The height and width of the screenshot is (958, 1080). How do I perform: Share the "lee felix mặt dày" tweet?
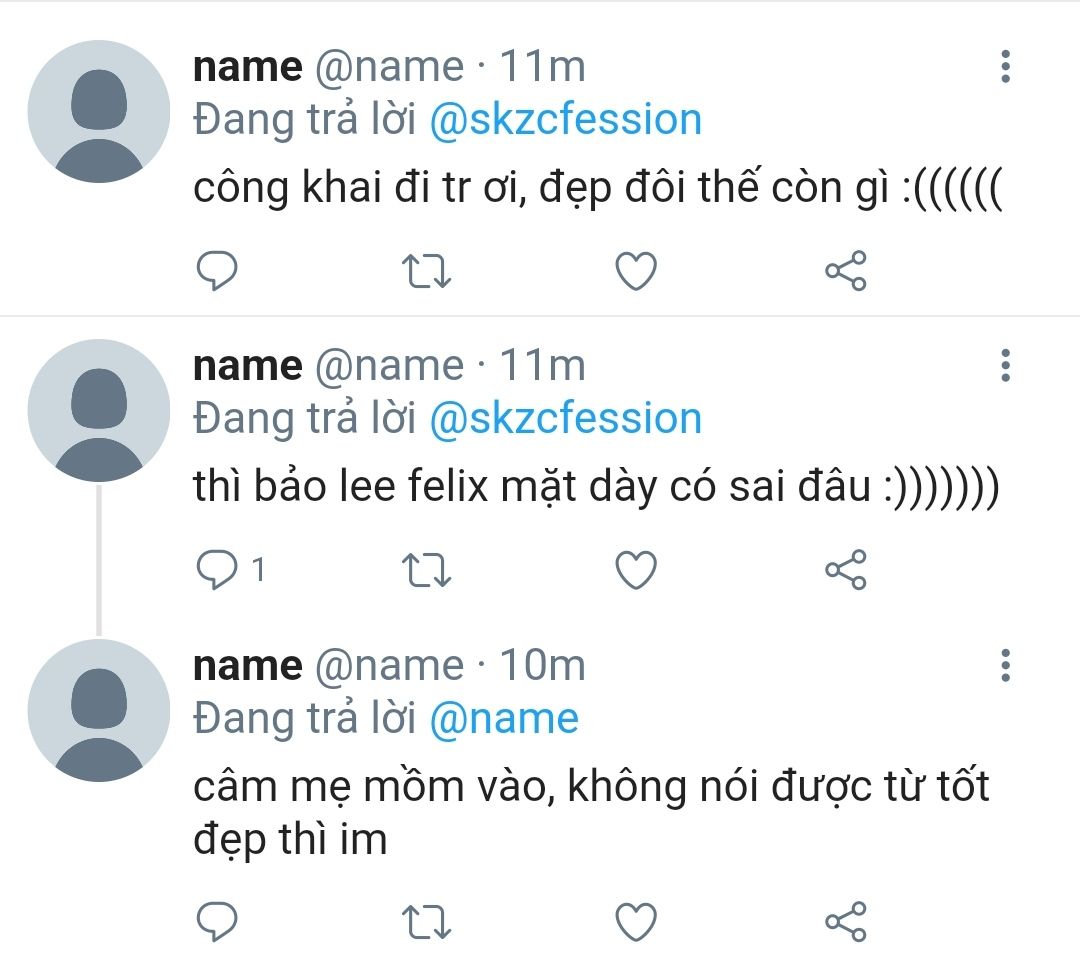[x=845, y=570]
